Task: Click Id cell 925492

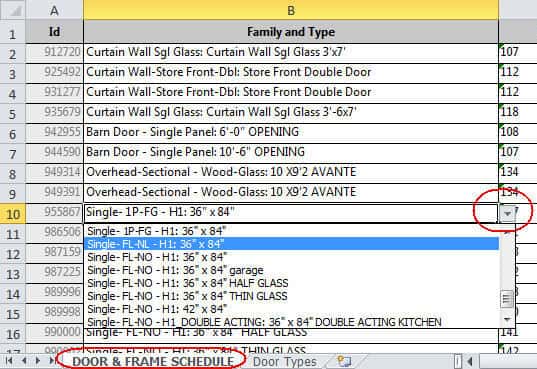Action: (x=54, y=72)
